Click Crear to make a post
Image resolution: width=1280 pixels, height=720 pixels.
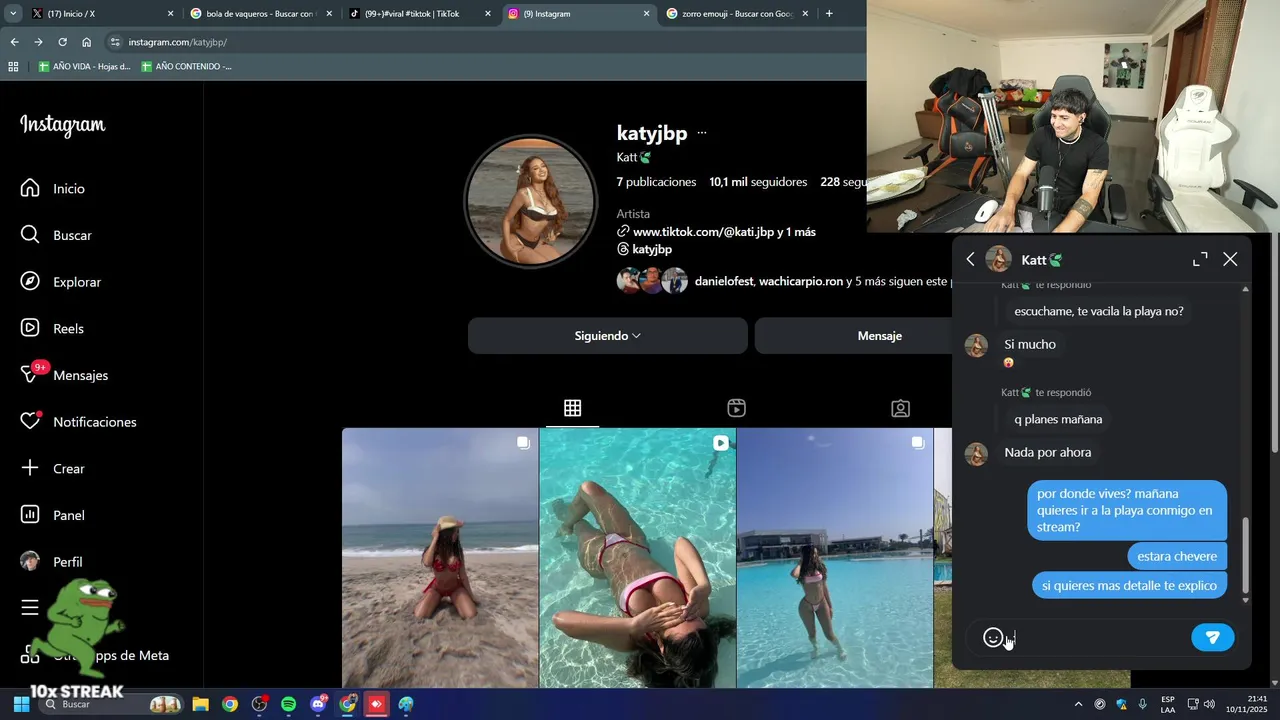point(55,468)
